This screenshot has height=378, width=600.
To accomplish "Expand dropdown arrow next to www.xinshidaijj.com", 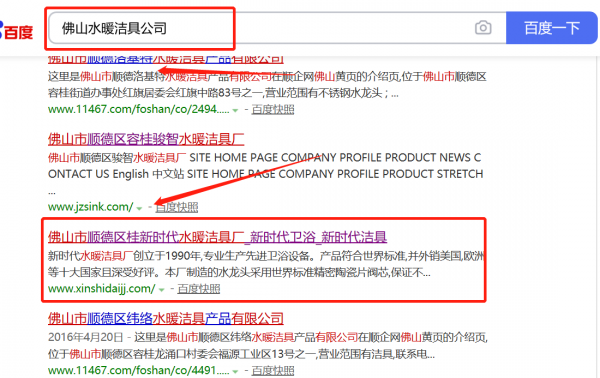I will (161, 290).
